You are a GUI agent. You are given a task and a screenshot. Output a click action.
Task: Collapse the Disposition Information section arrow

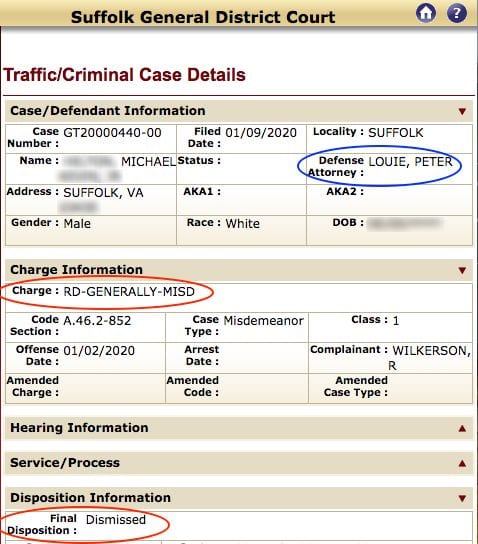462,499
